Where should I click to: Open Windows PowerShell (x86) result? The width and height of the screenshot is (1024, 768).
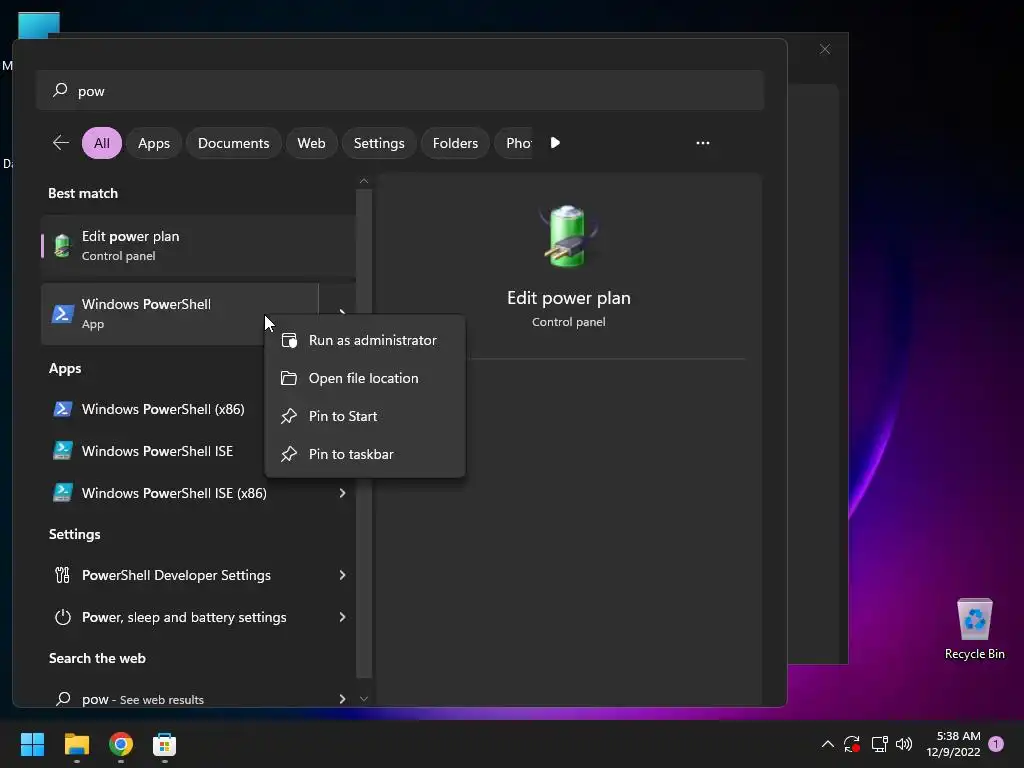pos(163,409)
